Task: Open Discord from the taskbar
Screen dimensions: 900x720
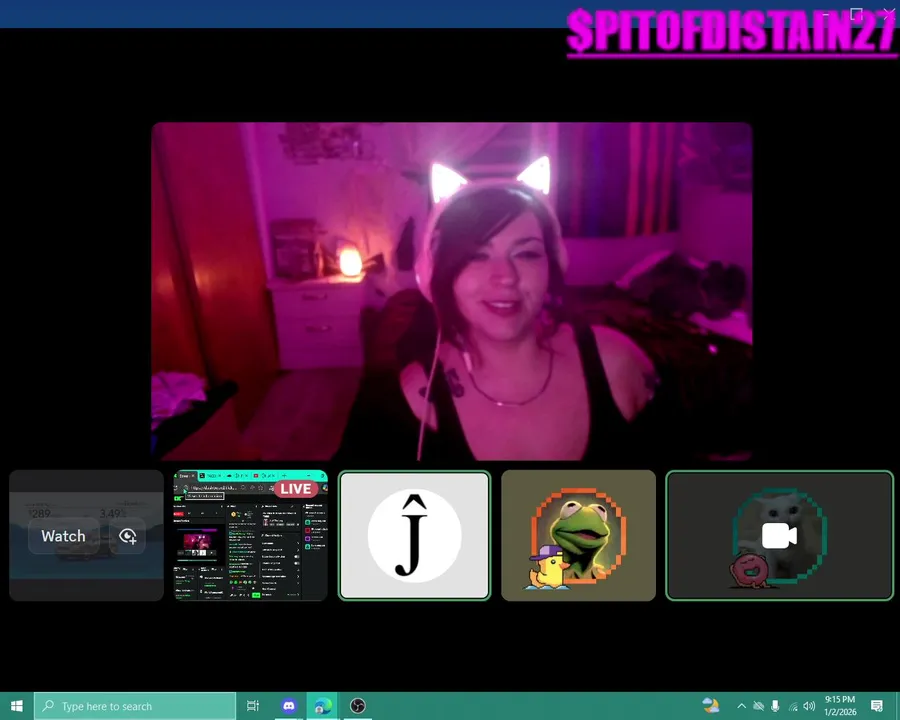Action: point(289,706)
